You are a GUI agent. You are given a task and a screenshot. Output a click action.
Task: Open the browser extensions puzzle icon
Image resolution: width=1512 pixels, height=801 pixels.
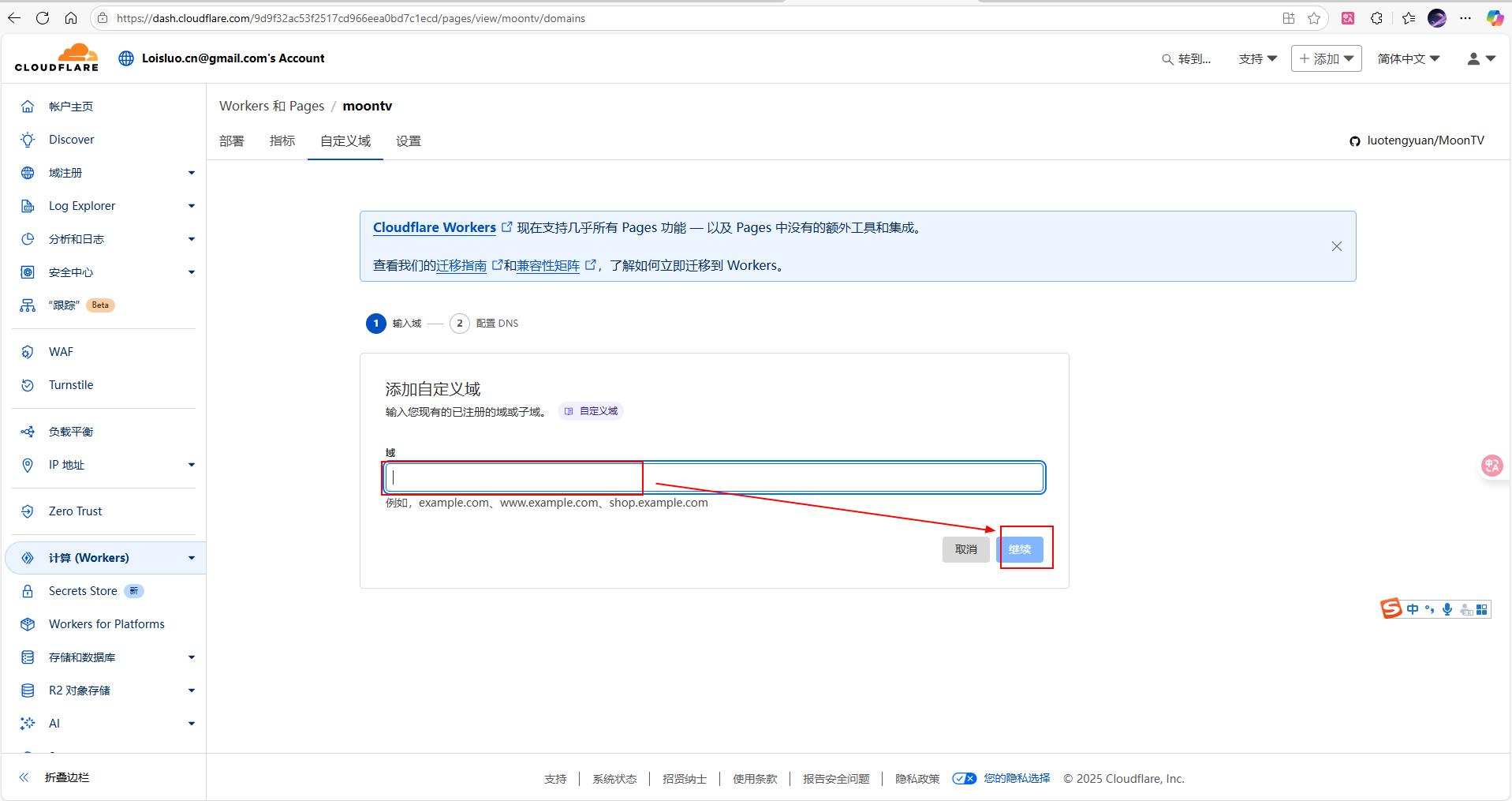(1376, 18)
